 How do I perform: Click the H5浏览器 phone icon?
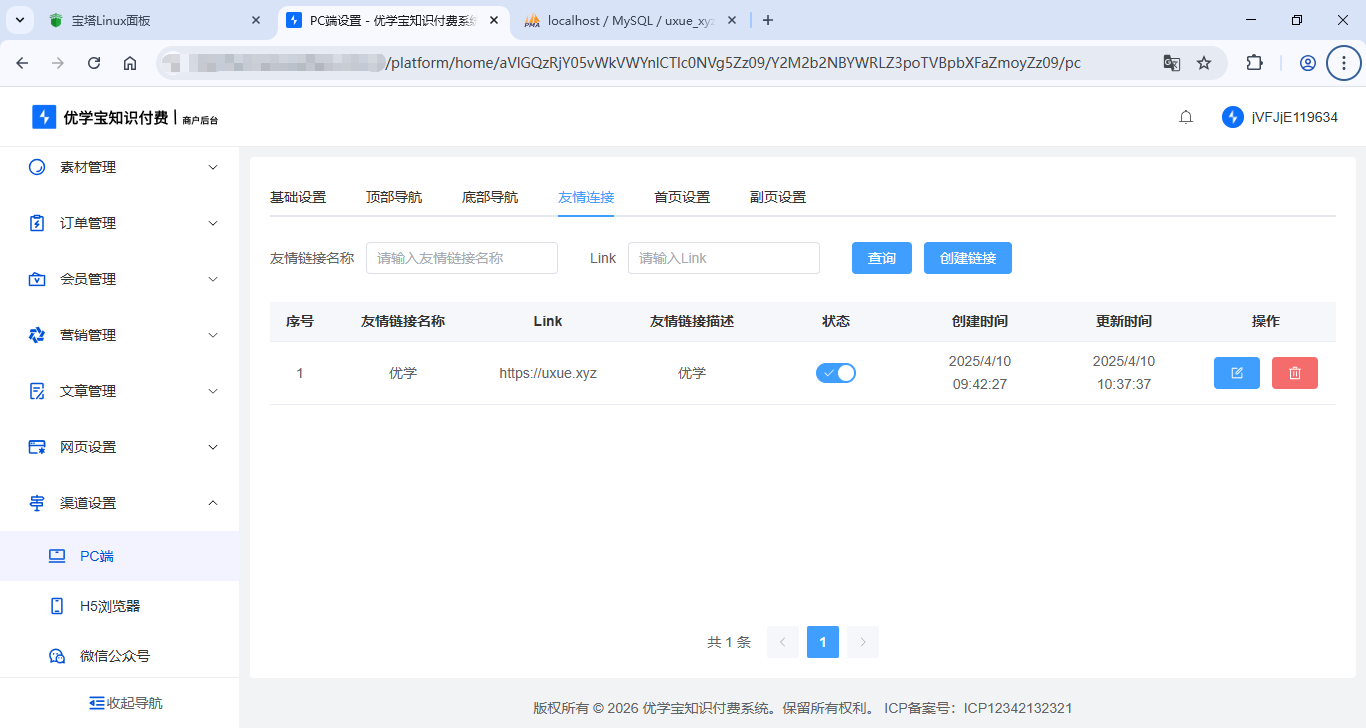(x=58, y=606)
